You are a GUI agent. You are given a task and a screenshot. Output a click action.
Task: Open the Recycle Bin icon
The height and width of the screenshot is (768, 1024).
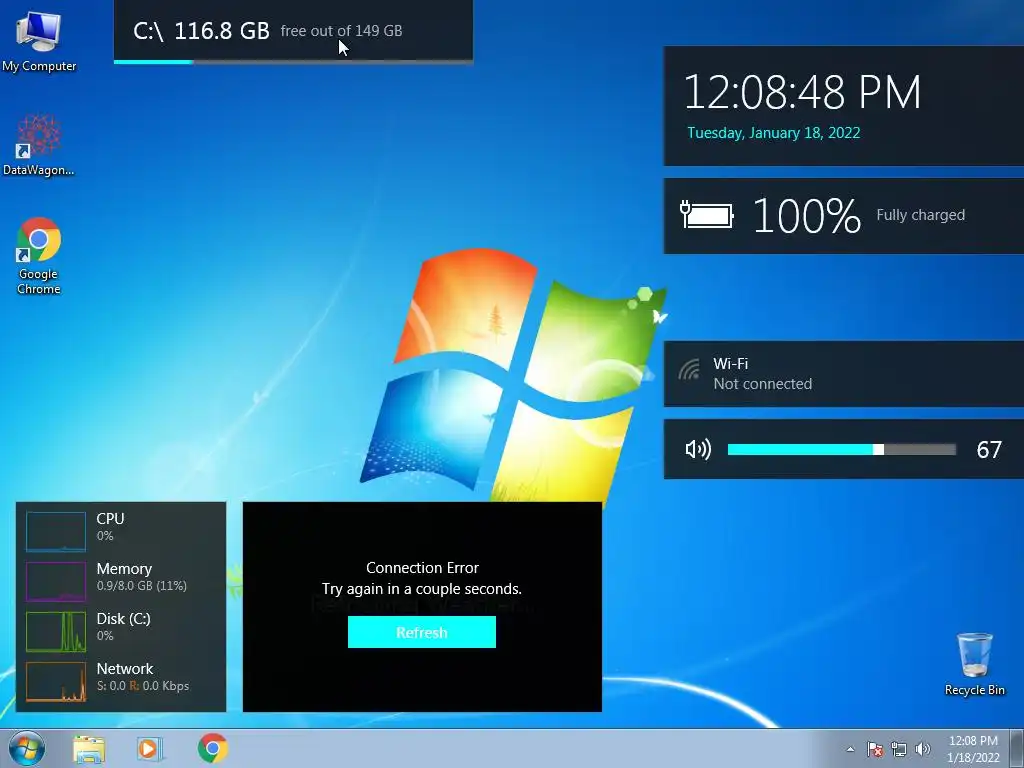tap(974, 664)
